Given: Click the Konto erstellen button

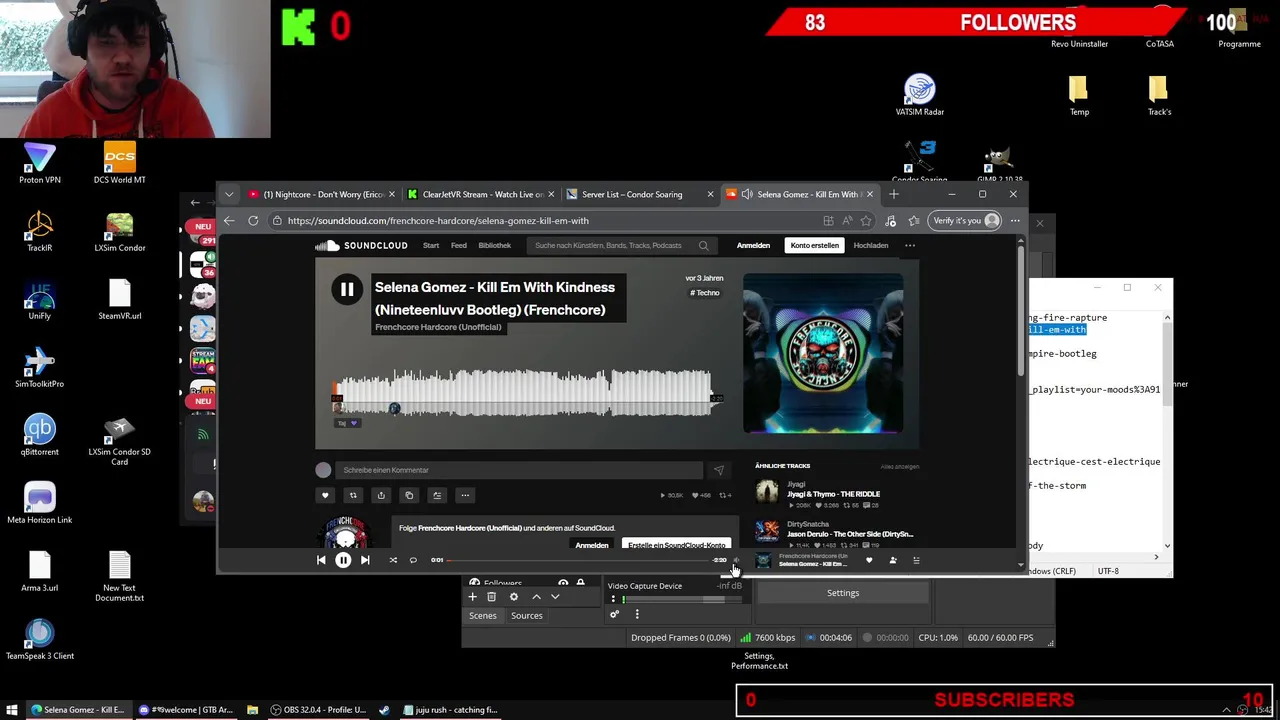Looking at the screenshot, I should [815, 245].
